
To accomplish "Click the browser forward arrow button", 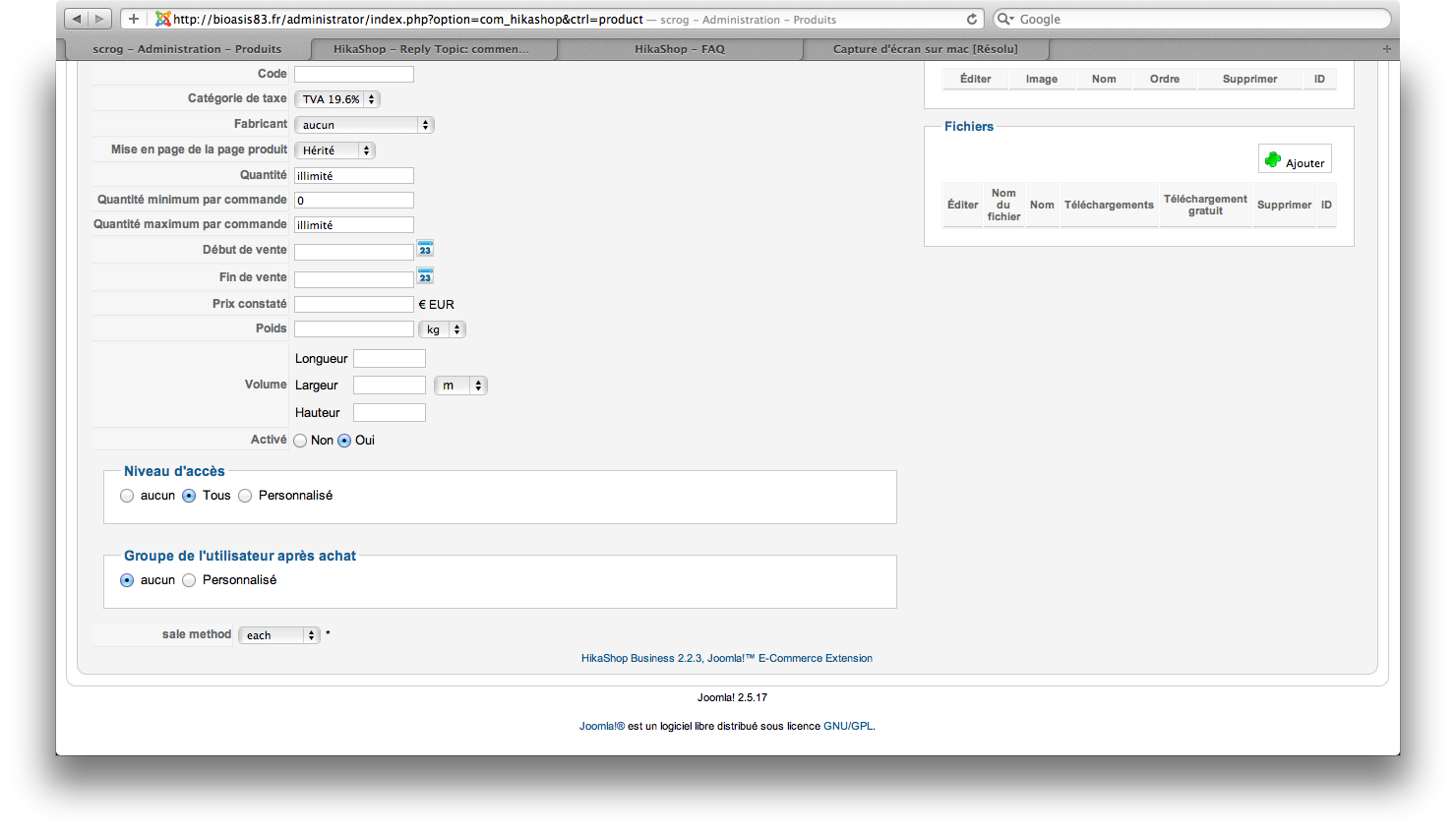I will pos(99,19).
